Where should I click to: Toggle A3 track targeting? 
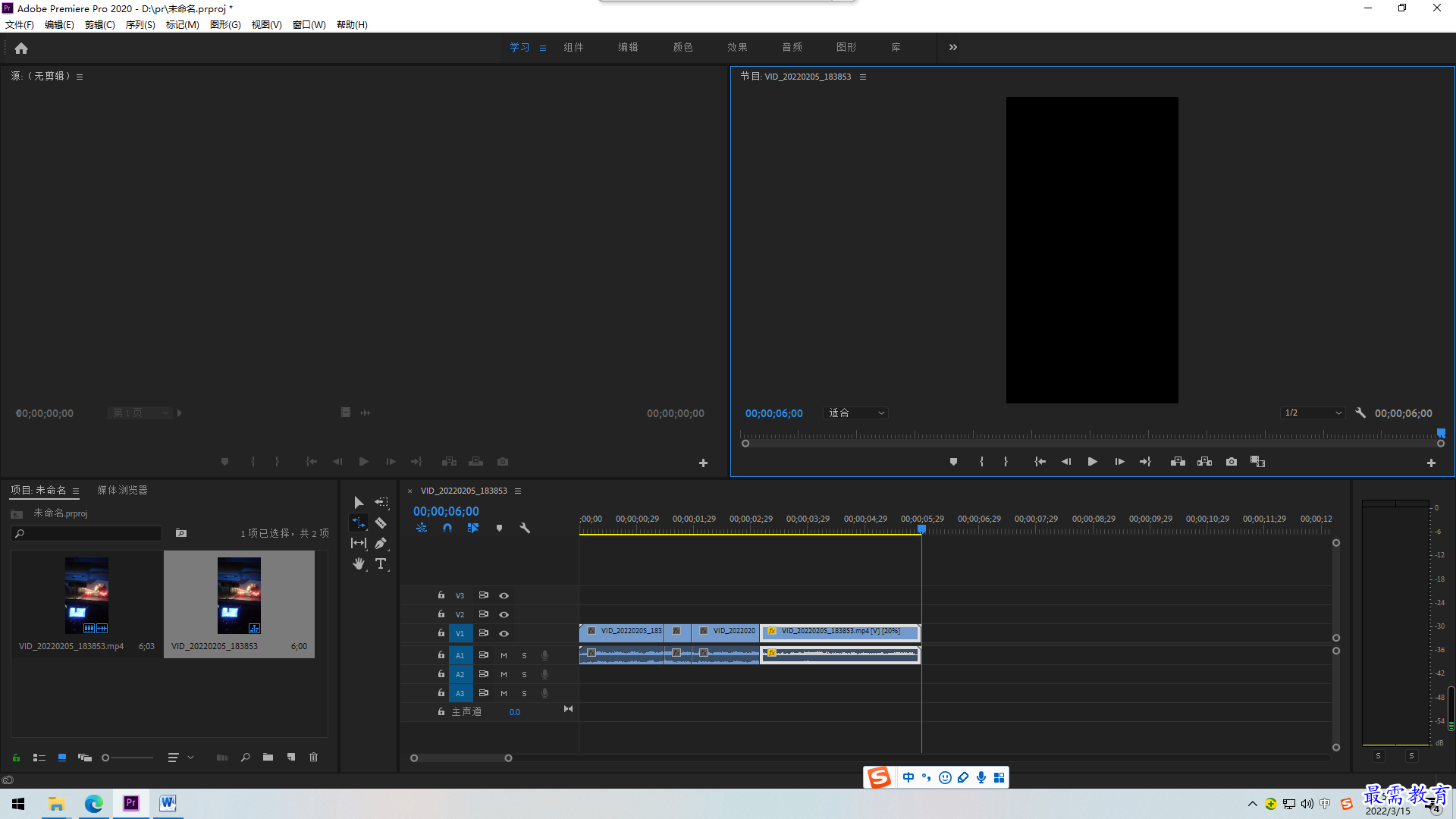[x=460, y=693]
